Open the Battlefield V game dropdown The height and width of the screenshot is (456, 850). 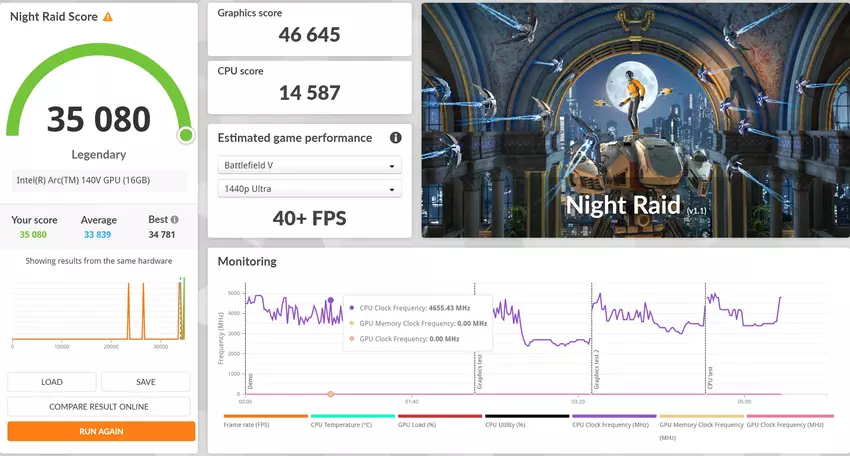(309, 166)
